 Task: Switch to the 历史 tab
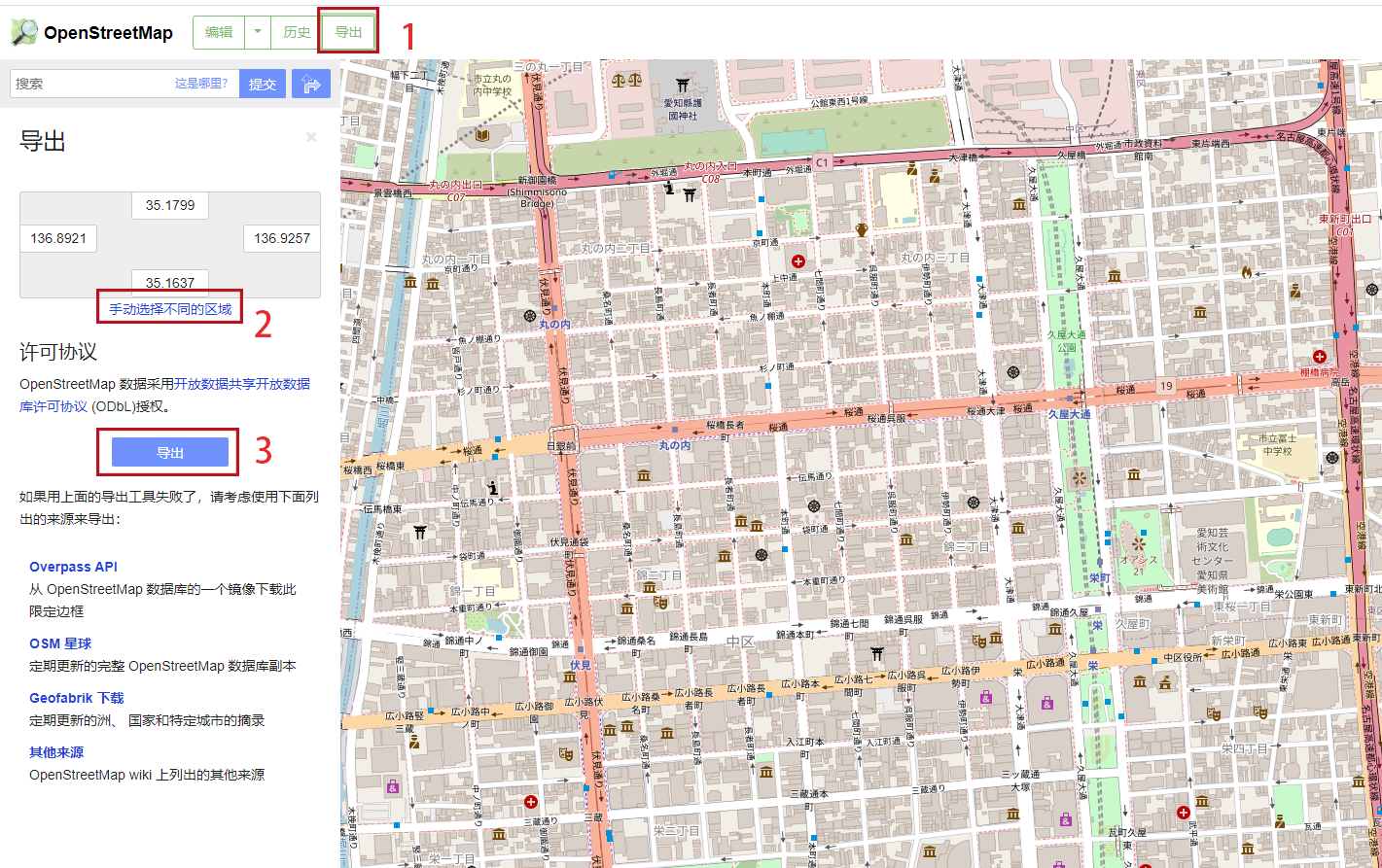297,32
